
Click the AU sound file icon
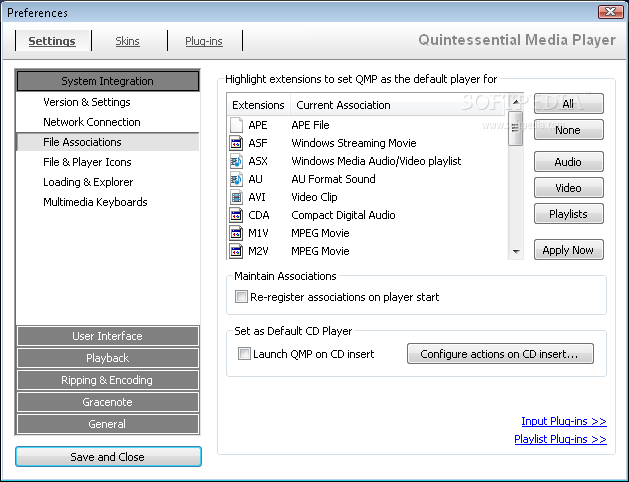click(236, 179)
